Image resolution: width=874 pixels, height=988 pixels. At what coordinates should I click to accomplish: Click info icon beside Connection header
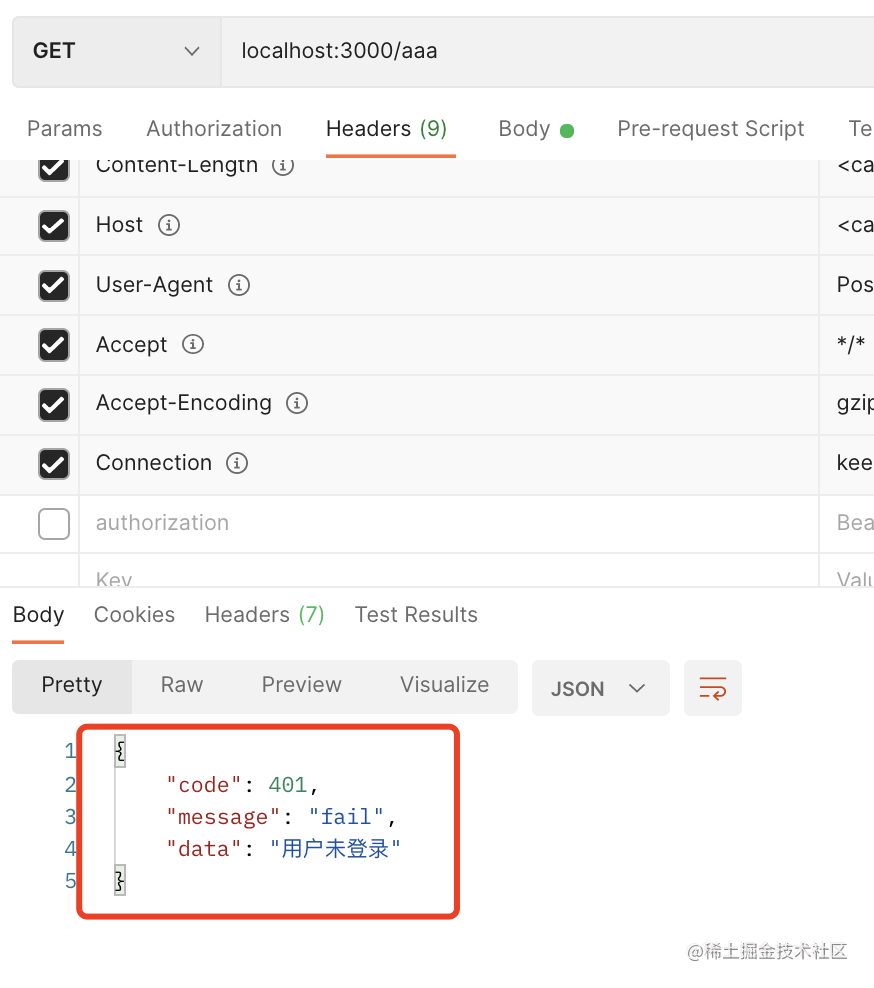(237, 463)
